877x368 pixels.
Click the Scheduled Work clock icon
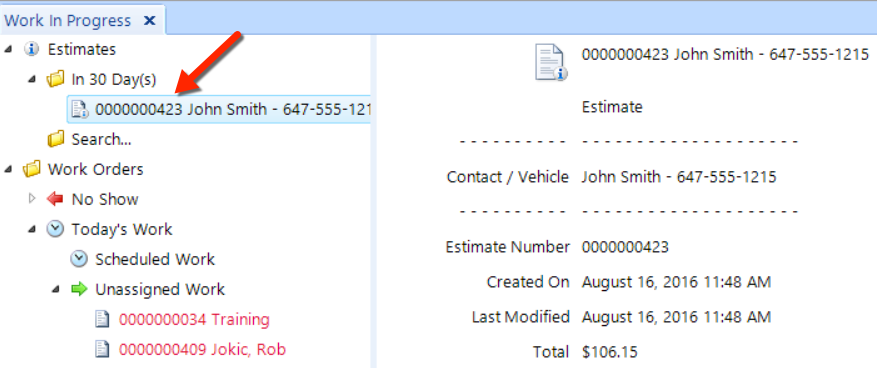(79, 259)
